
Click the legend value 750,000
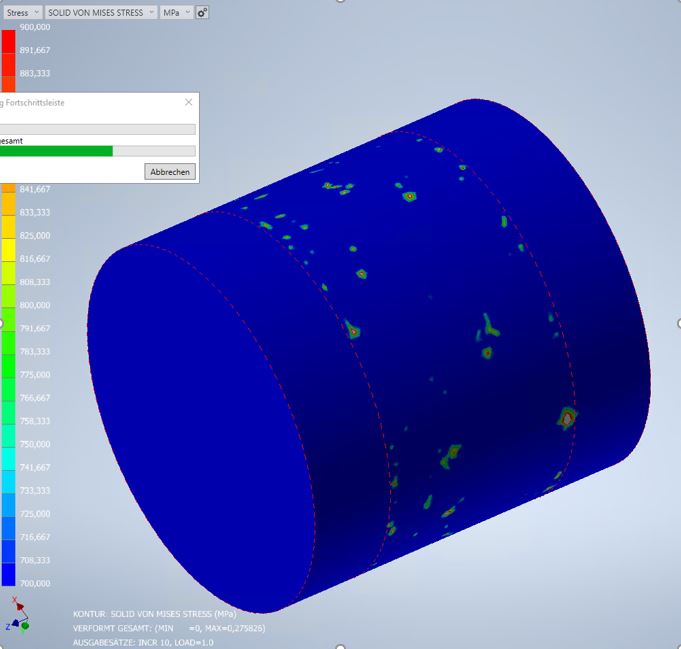[x=35, y=444]
